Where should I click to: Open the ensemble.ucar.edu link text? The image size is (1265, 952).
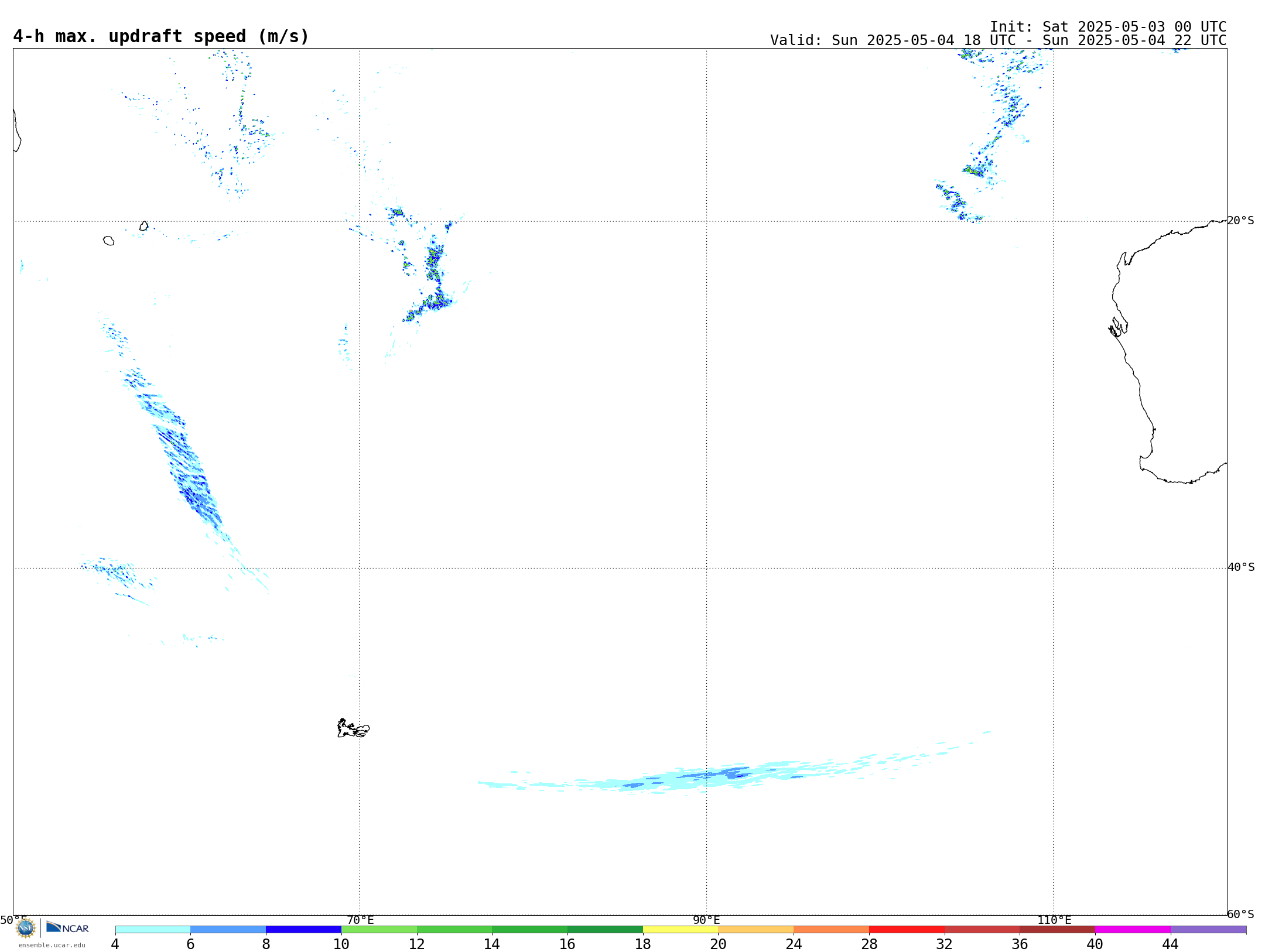pyautogui.click(x=52, y=945)
